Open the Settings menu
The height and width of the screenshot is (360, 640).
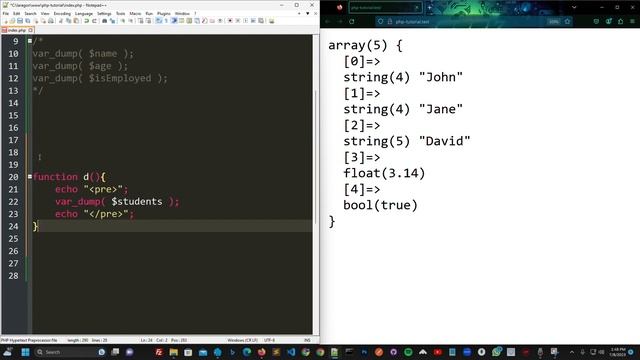click(104, 13)
